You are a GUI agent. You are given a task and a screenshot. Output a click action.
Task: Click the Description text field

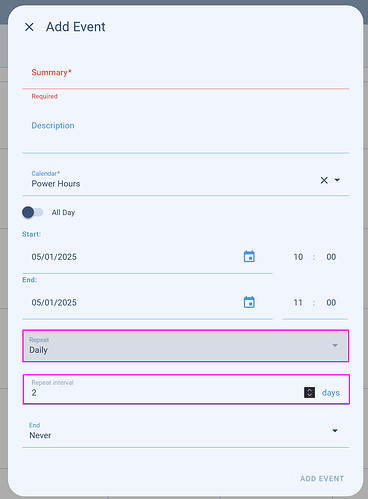click(186, 132)
